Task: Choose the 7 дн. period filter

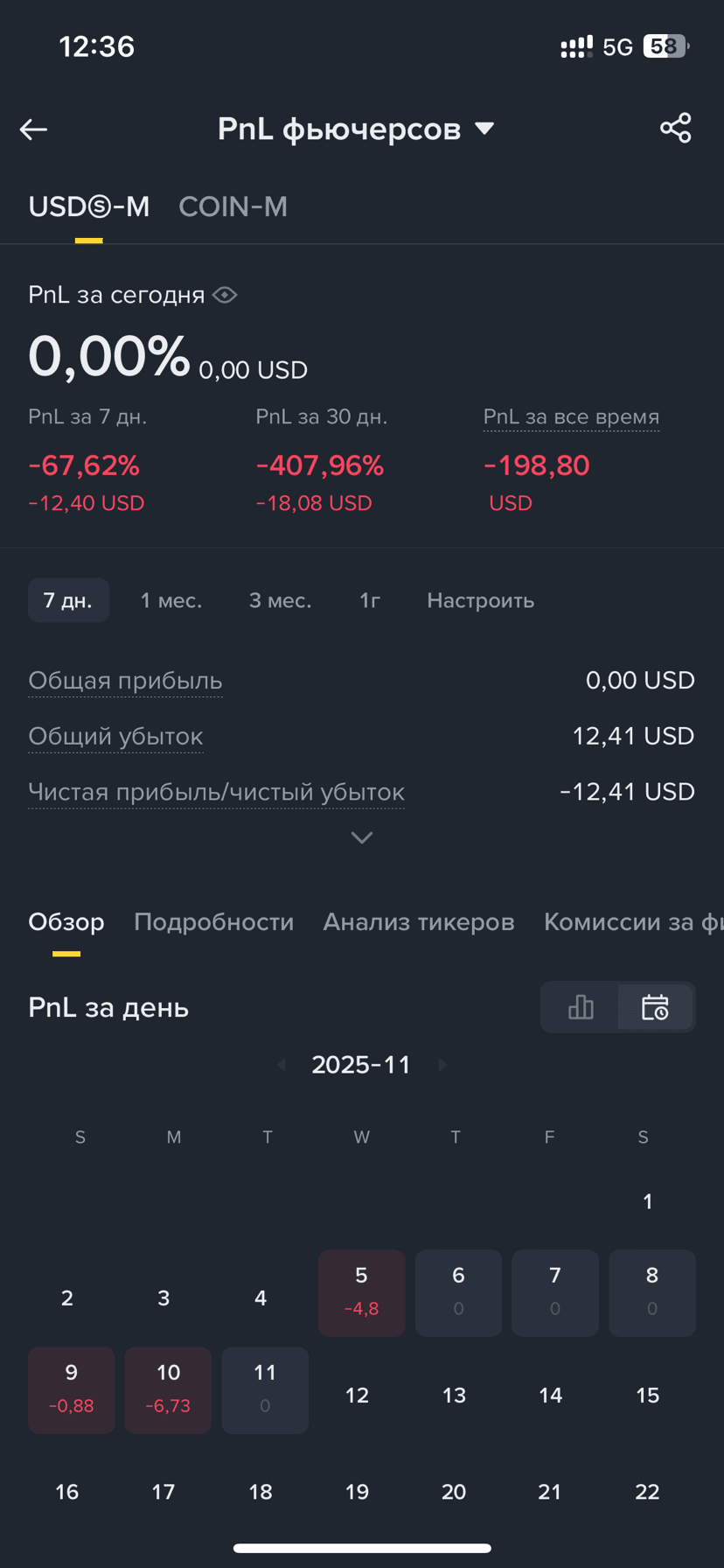Action: pyautogui.click(x=68, y=600)
